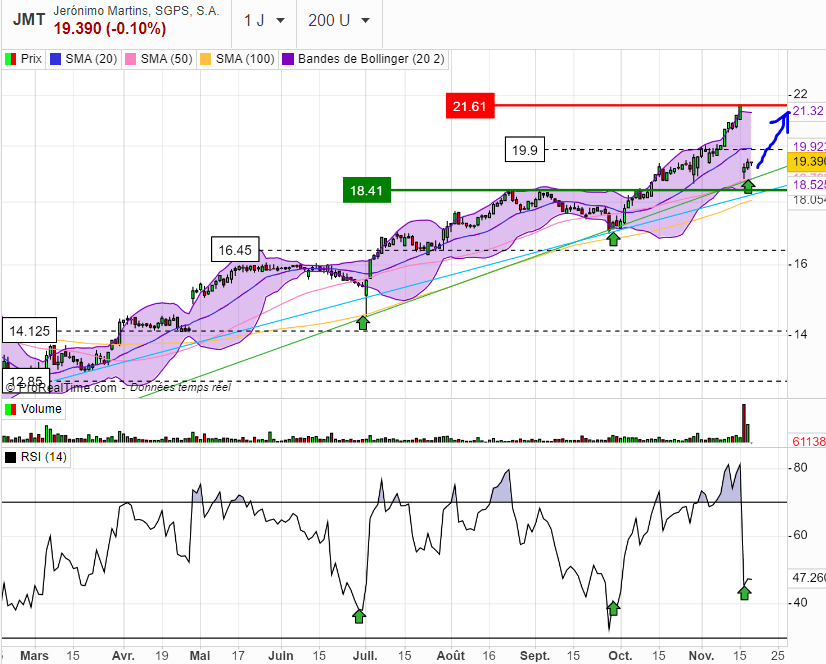Click the JMT ticker symbol
Screen dimensions: 826x664
pyautogui.click(x=29, y=19)
